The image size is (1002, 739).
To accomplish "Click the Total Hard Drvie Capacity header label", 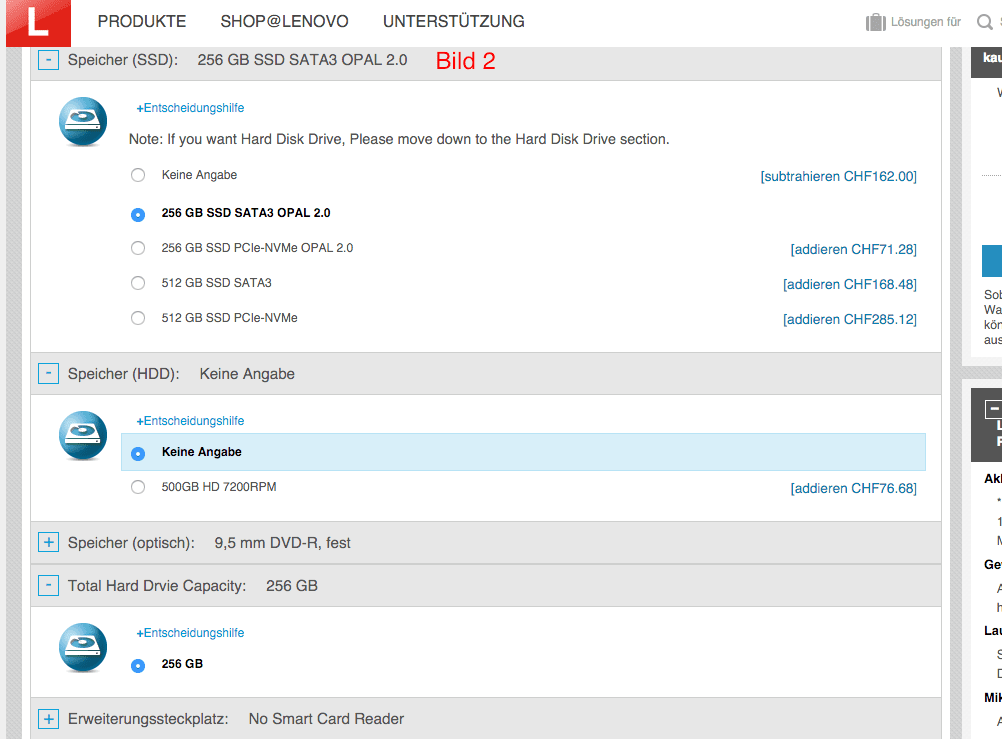I will pyautogui.click(x=157, y=586).
